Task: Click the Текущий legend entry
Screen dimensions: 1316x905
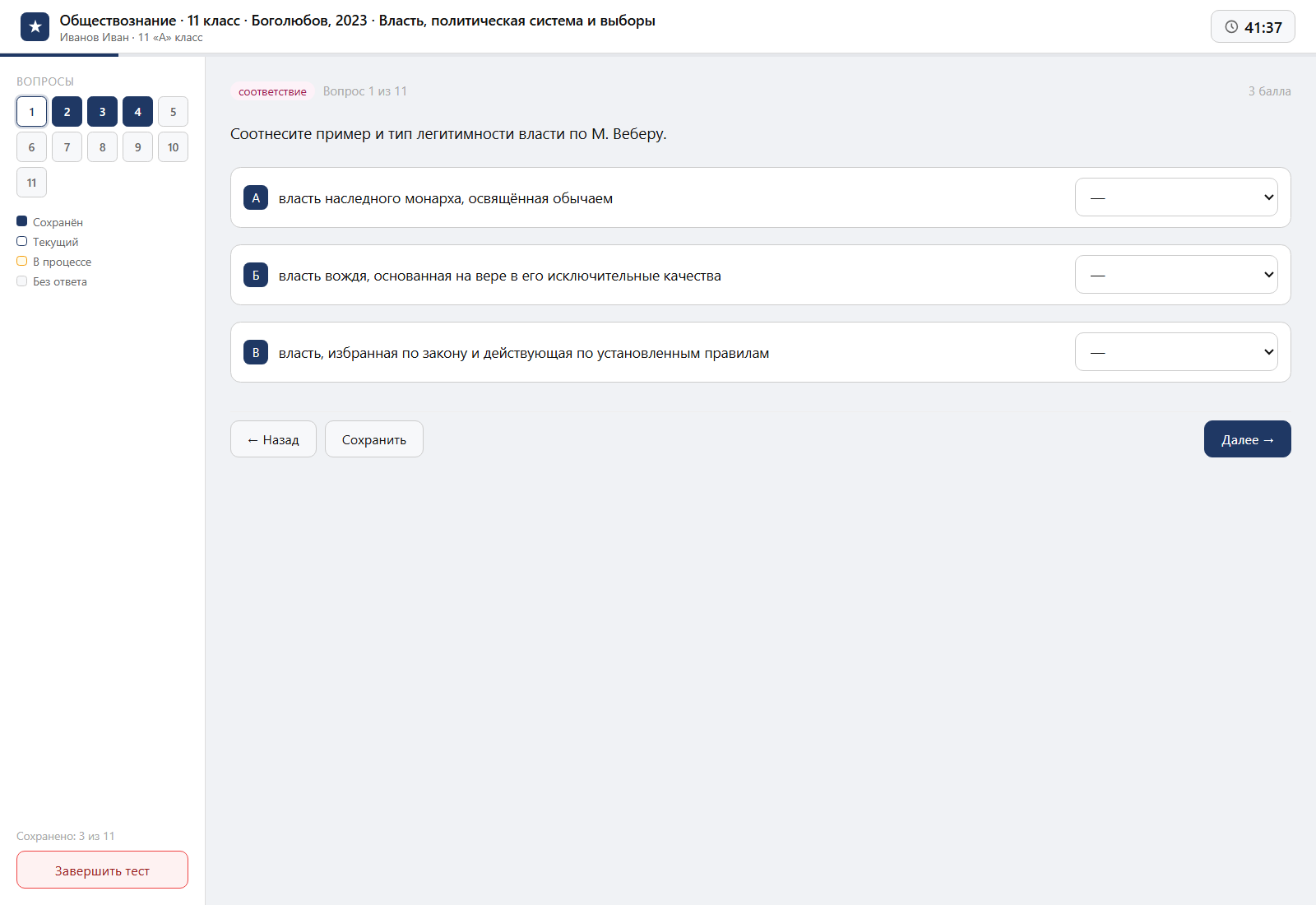Action: [x=48, y=242]
